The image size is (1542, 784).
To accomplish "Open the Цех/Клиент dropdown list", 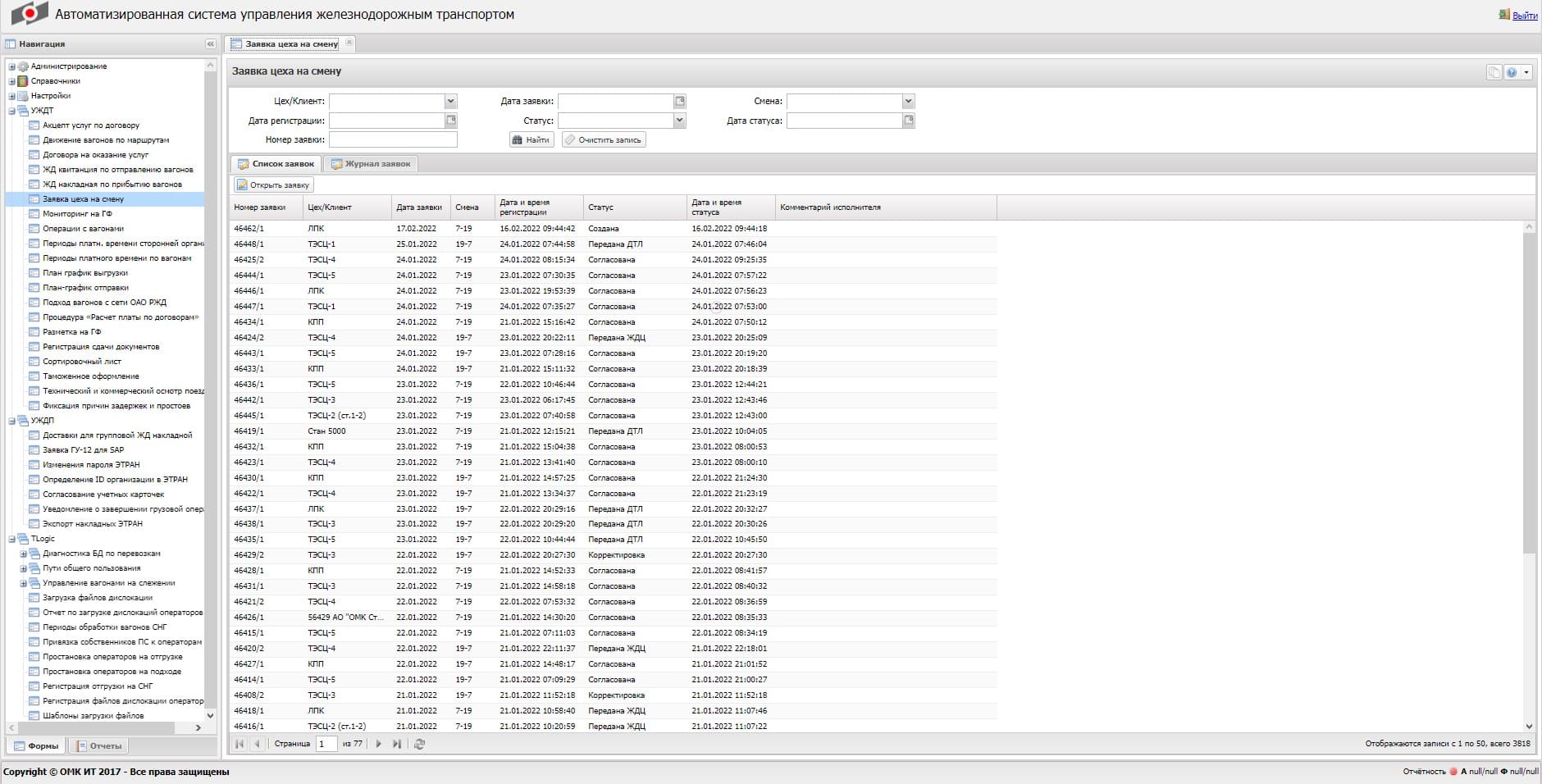I will (450, 102).
